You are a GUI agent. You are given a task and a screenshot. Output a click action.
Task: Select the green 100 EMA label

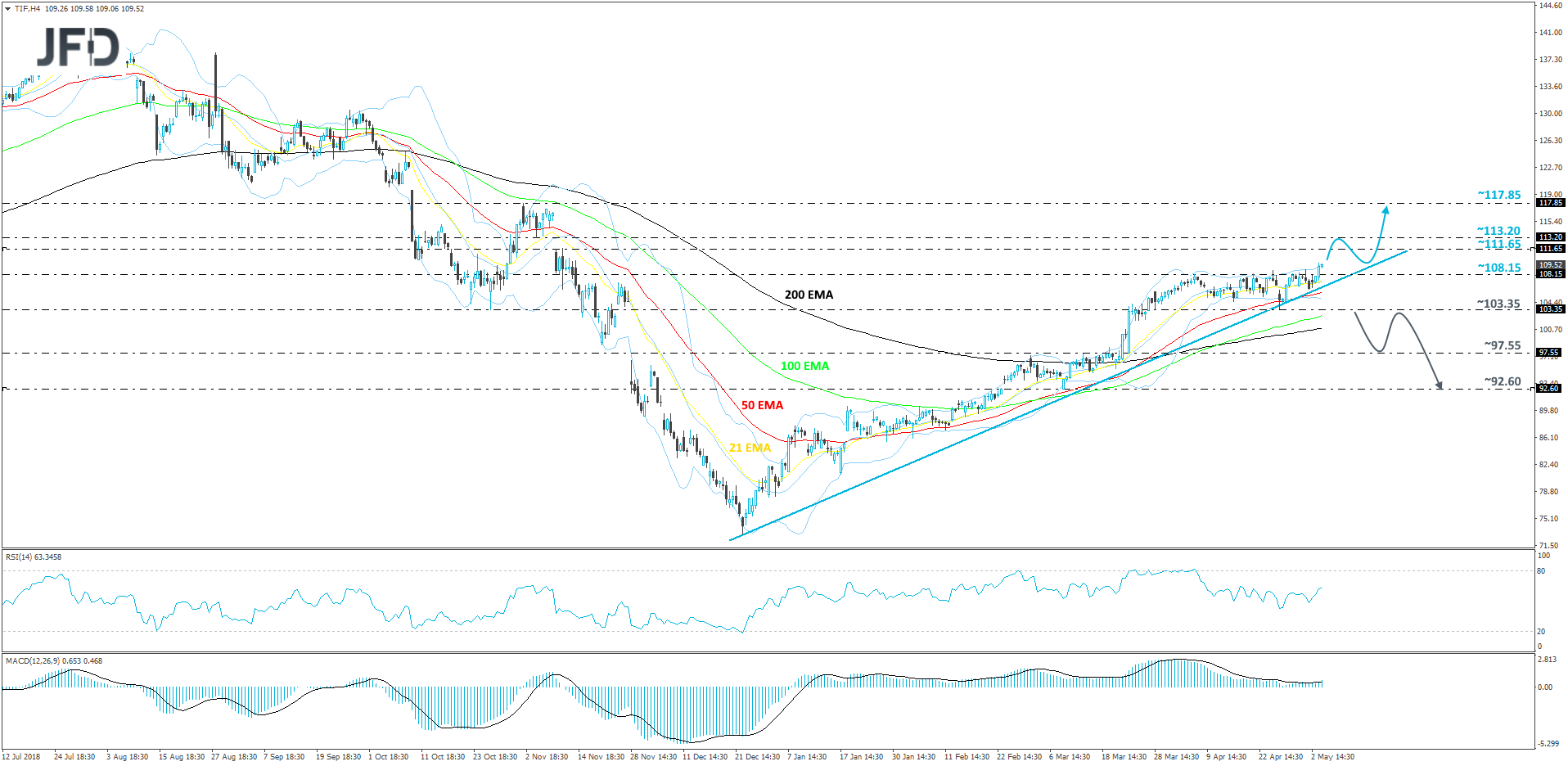click(804, 366)
